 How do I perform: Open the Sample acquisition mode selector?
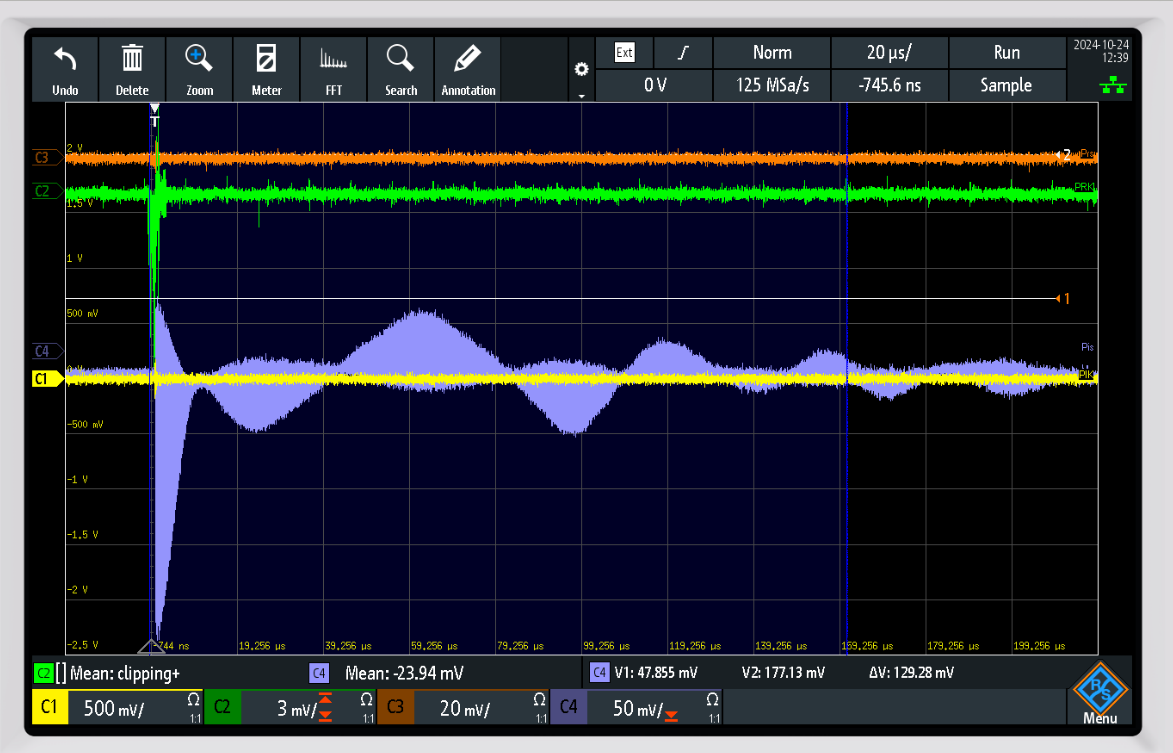(1005, 86)
